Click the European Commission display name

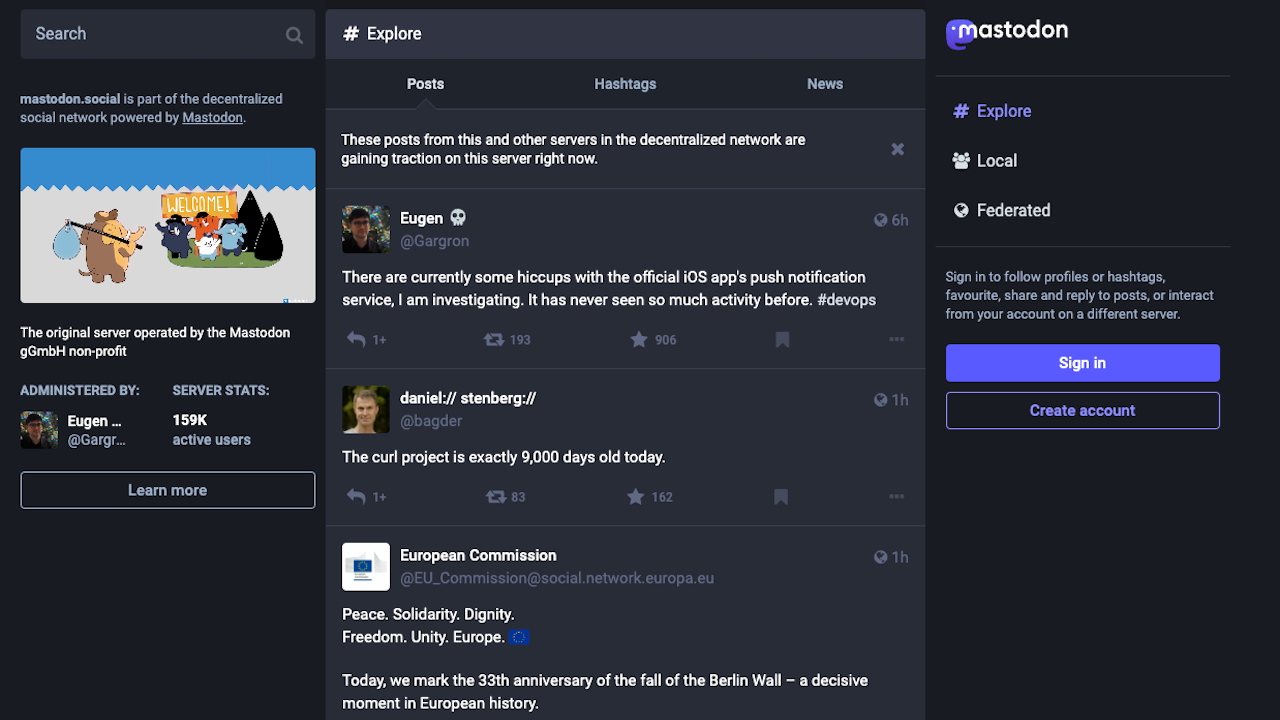click(478, 555)
